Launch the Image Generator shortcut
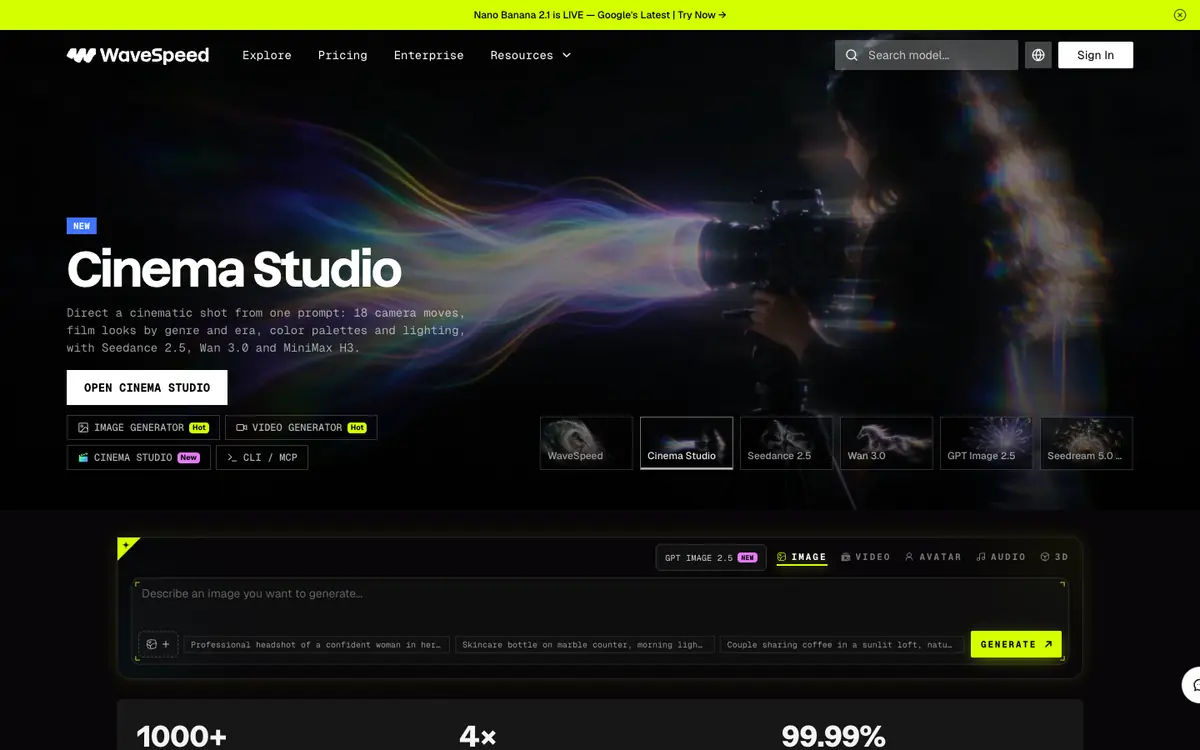This screenshot has height=750, width=1200. point(143,428)
